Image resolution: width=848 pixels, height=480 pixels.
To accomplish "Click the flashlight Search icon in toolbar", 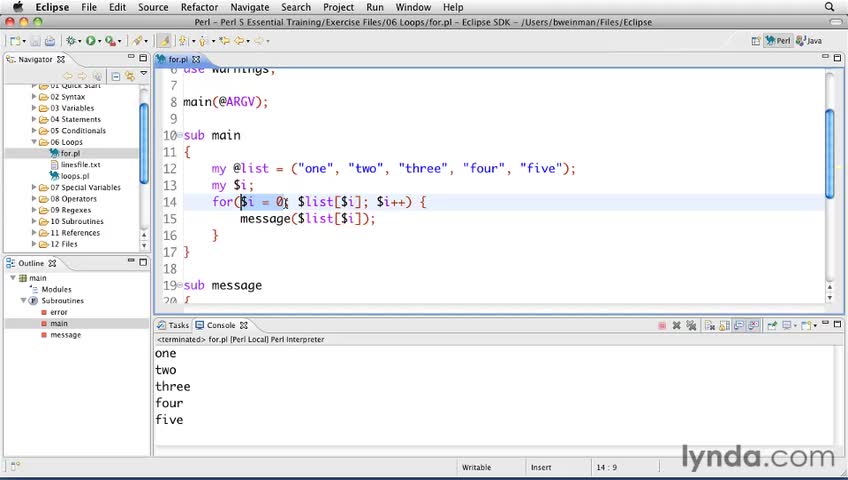I will pyautogui.click(x=137, y=41).
